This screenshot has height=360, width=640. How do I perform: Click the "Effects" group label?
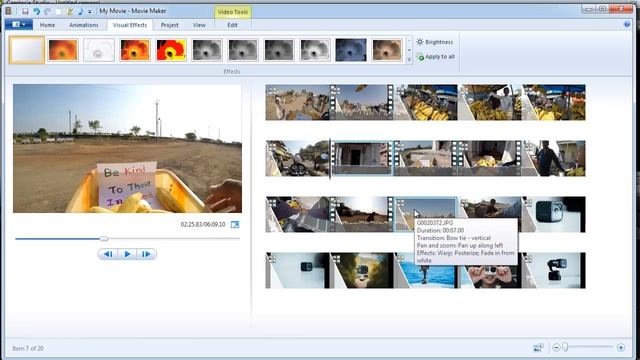point(232,71)
